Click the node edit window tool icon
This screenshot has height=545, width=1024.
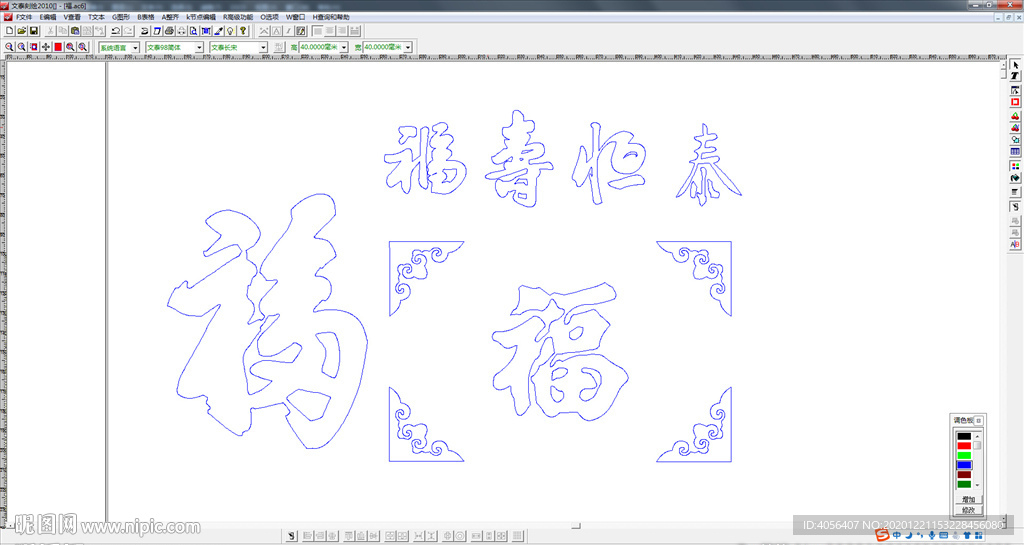1015,90
